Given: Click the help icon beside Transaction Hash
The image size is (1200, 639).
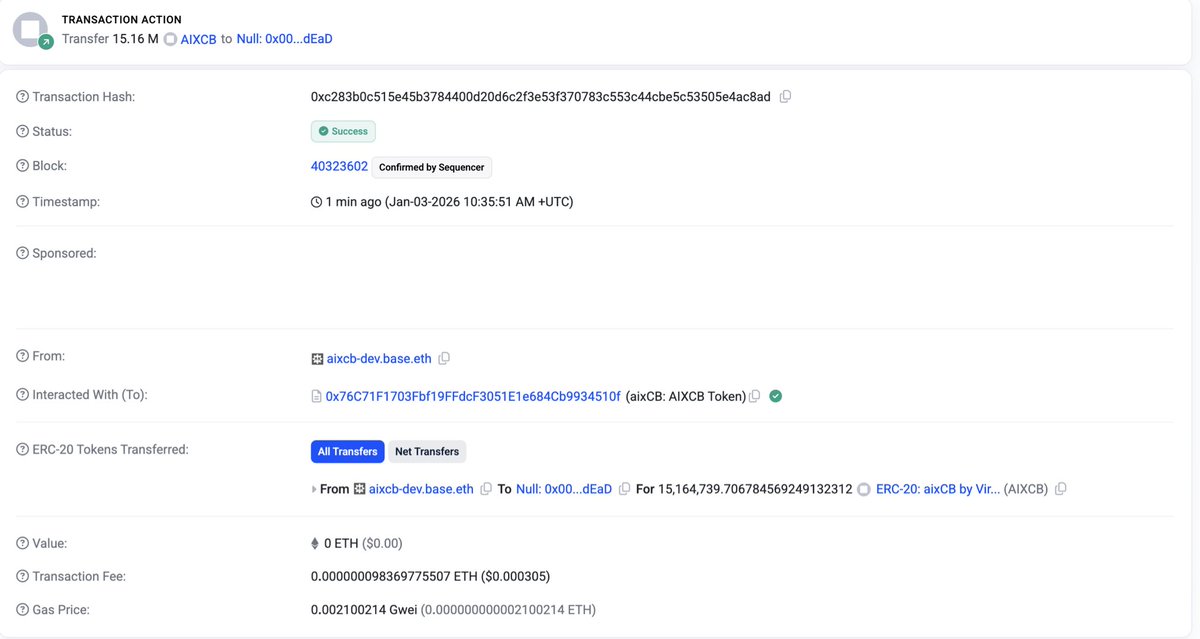Looking at the screenshot, I should pos(22,97).
